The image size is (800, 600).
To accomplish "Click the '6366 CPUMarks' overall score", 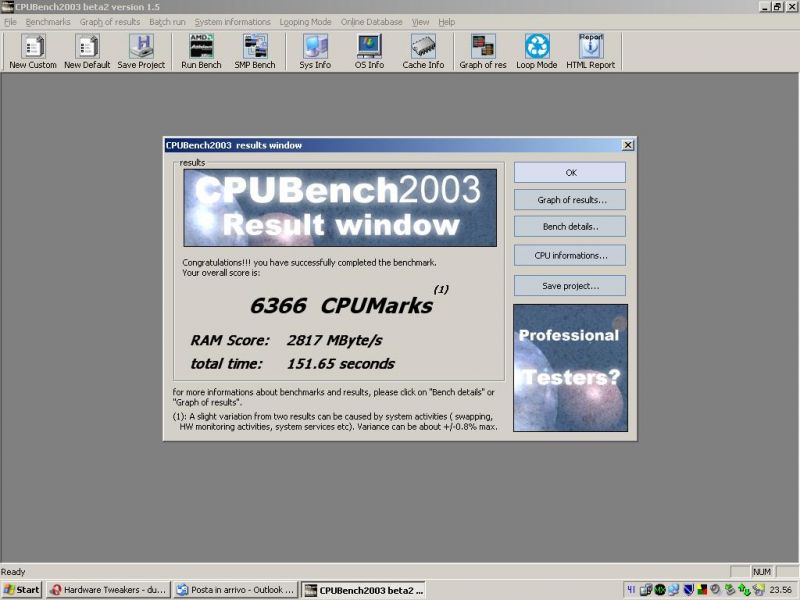I will tap(341, 306).
